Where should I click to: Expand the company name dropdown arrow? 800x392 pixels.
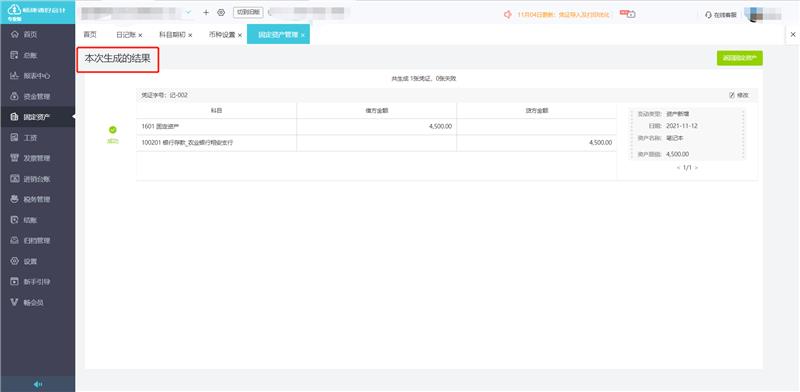[188, 12]
